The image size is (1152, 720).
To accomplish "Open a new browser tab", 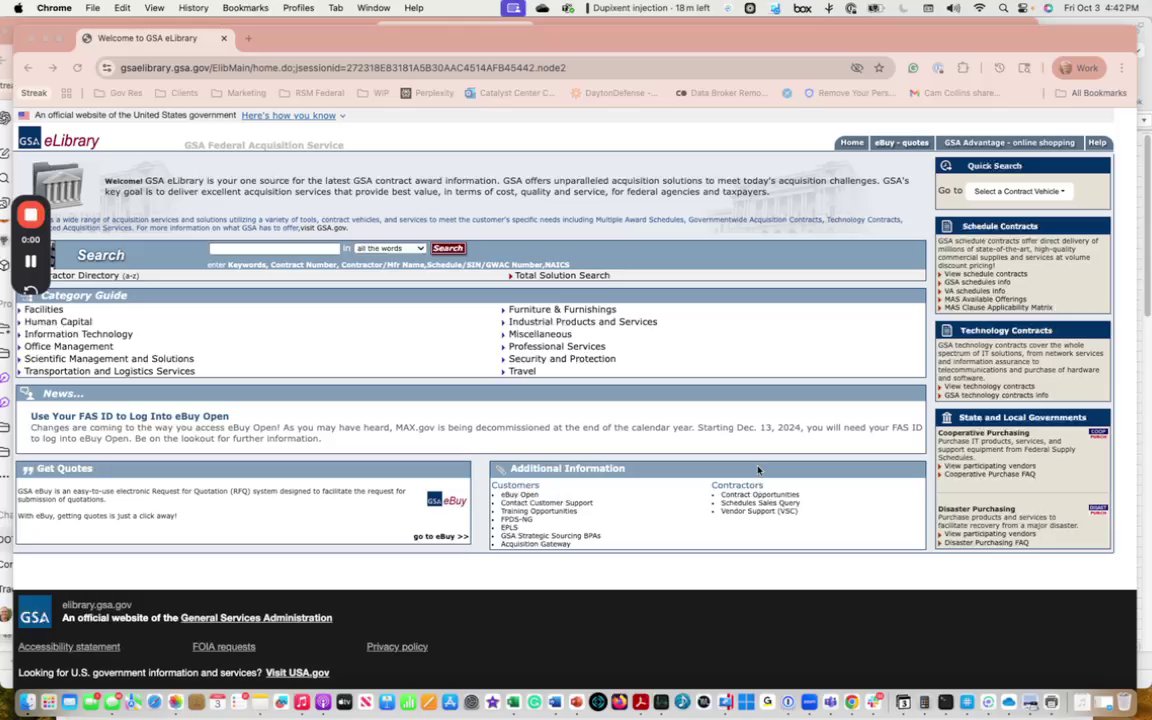I will [248, 38].
